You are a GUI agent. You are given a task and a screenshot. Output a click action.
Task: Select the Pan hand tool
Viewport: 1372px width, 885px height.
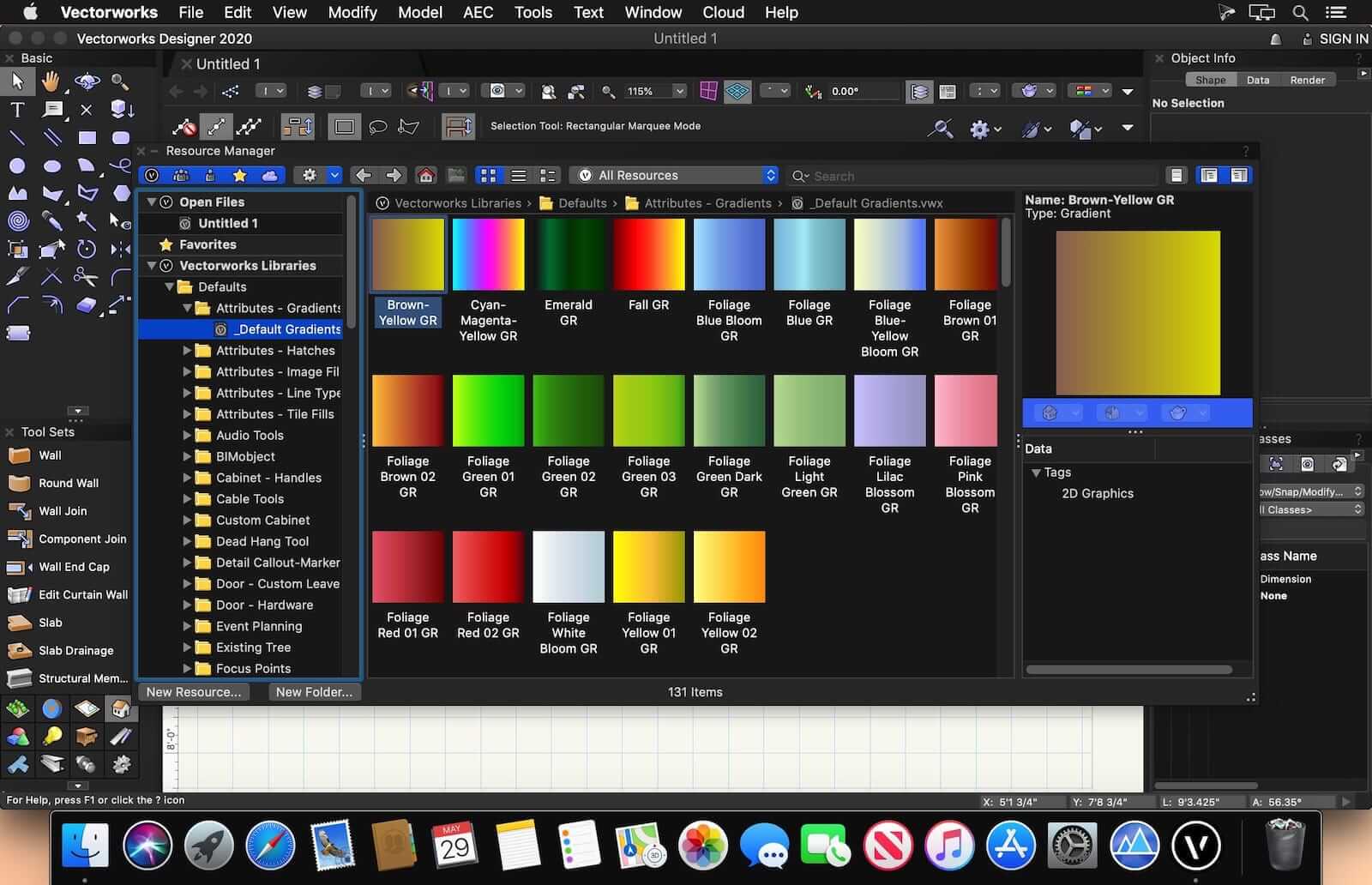(x=51, y=81)
